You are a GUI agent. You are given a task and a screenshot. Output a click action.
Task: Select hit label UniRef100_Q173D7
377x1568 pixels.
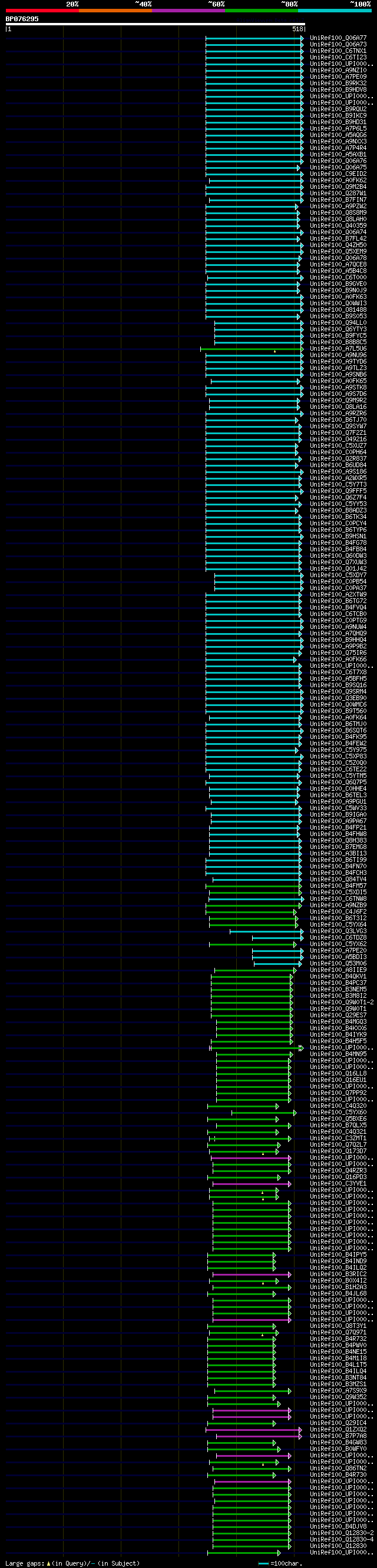tap(338, 1151)
